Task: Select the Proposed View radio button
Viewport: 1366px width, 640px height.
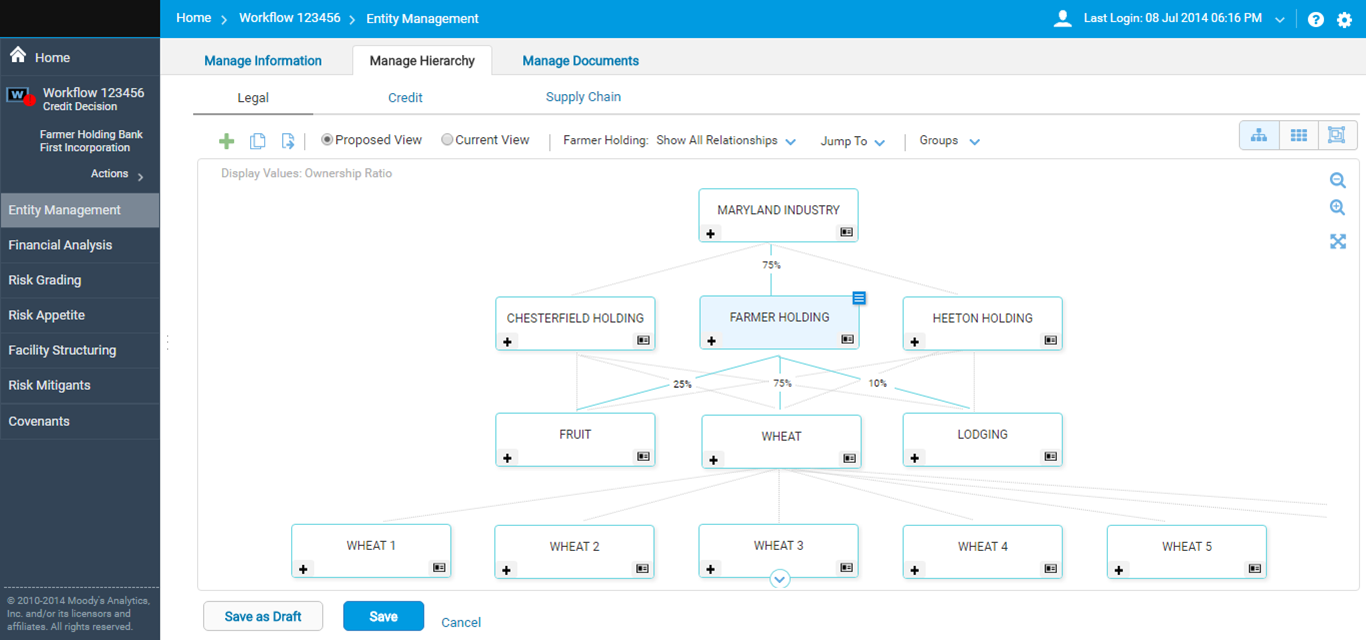Action: click(327, 140)
